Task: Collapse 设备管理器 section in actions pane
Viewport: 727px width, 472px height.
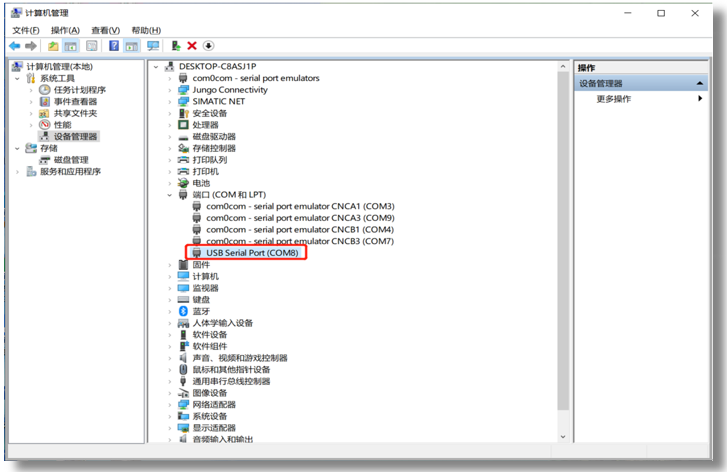Action: pos(700,83)
